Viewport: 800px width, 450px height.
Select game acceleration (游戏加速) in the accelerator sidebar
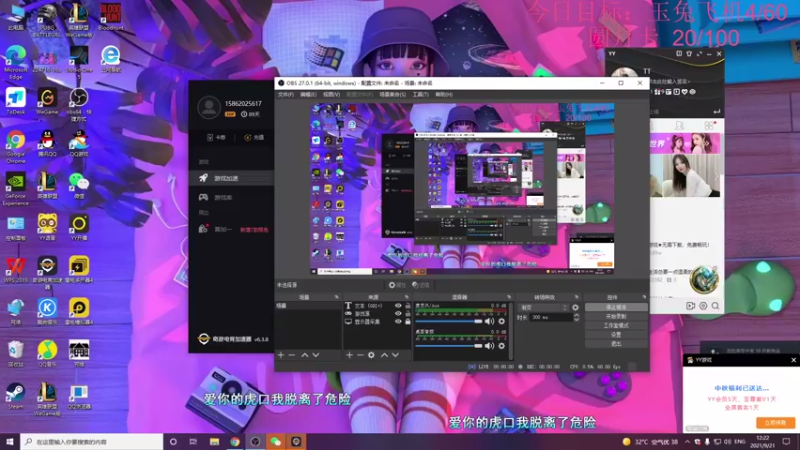(231, 178)
